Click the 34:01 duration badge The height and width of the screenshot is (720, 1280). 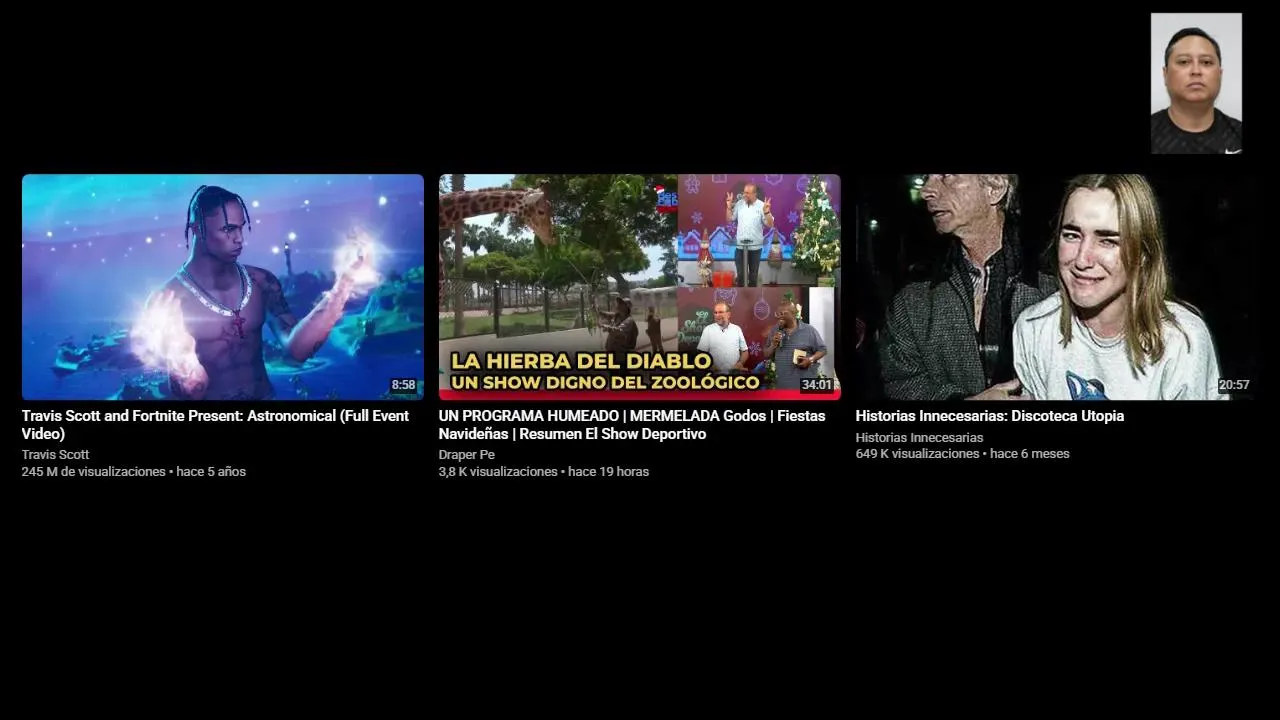(817, 385)
